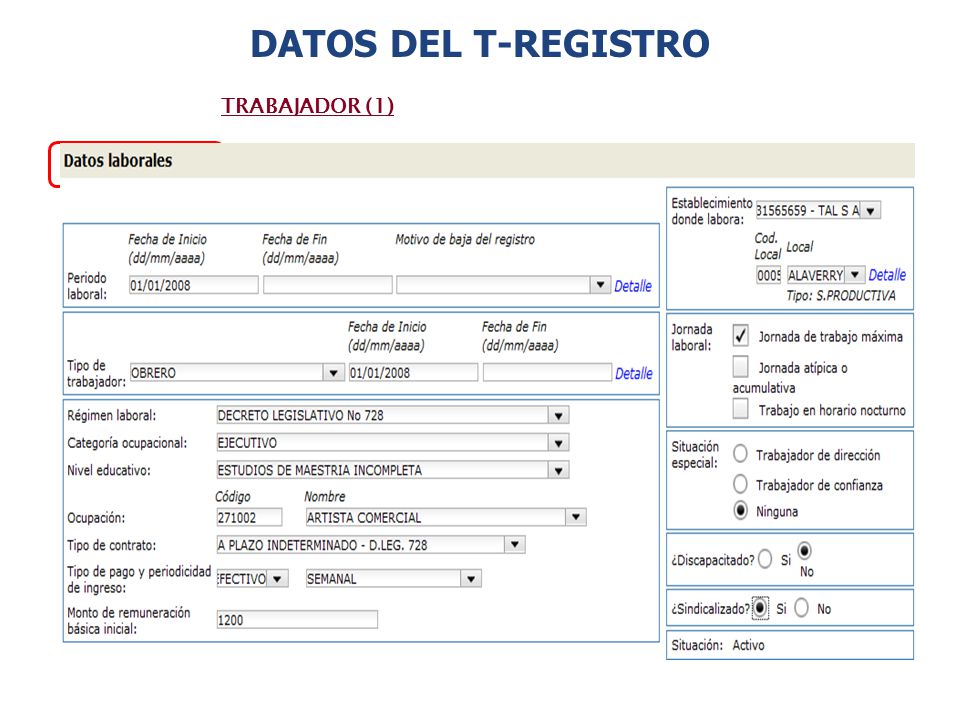Click Tipo de trabajador Fecha de Inicio field

coord(413,372)
